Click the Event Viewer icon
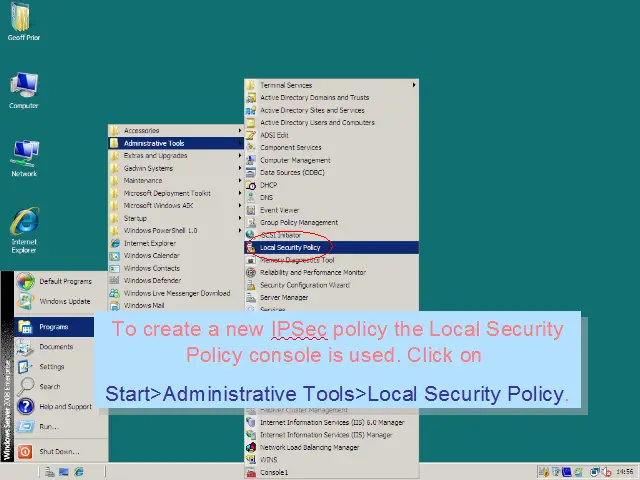 click(251, 210)
